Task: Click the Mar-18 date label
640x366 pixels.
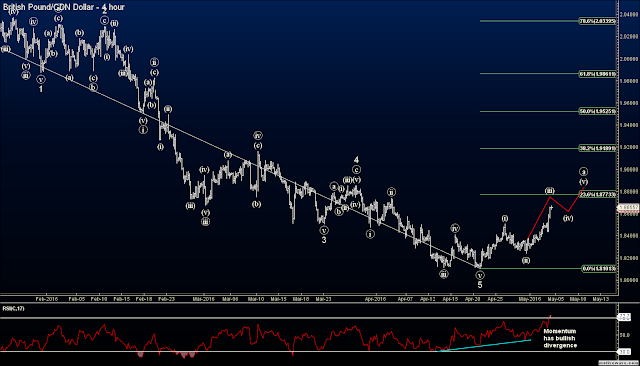Action: pos(301,299)
